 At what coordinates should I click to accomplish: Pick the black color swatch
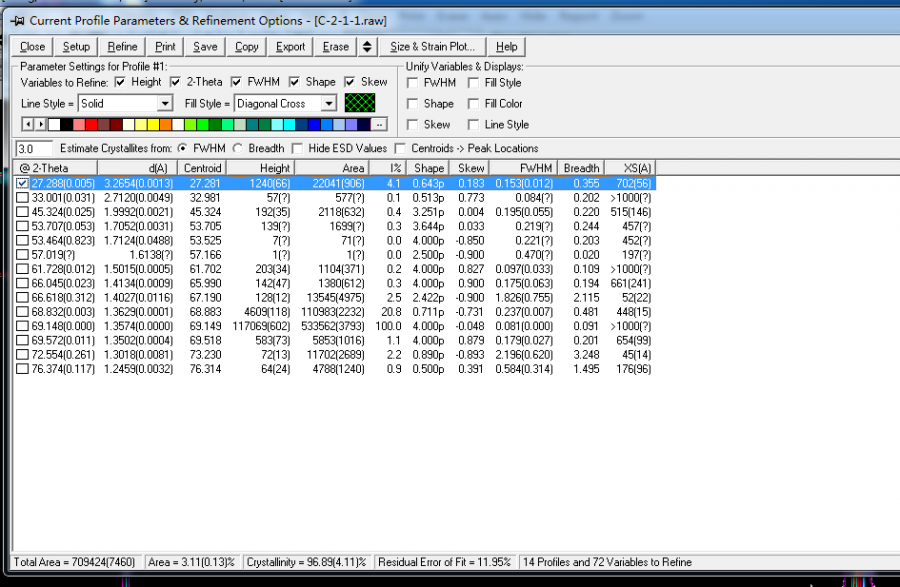point(67,125)
